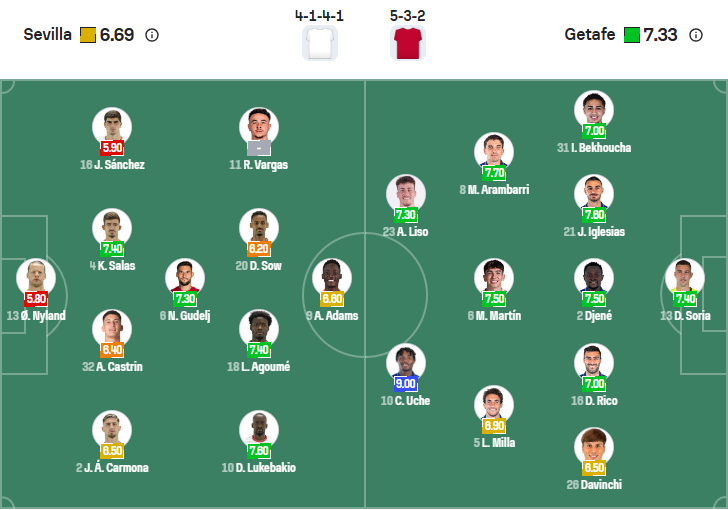Click J. Sánchez's 5.90 rating badge

(112, 147)
